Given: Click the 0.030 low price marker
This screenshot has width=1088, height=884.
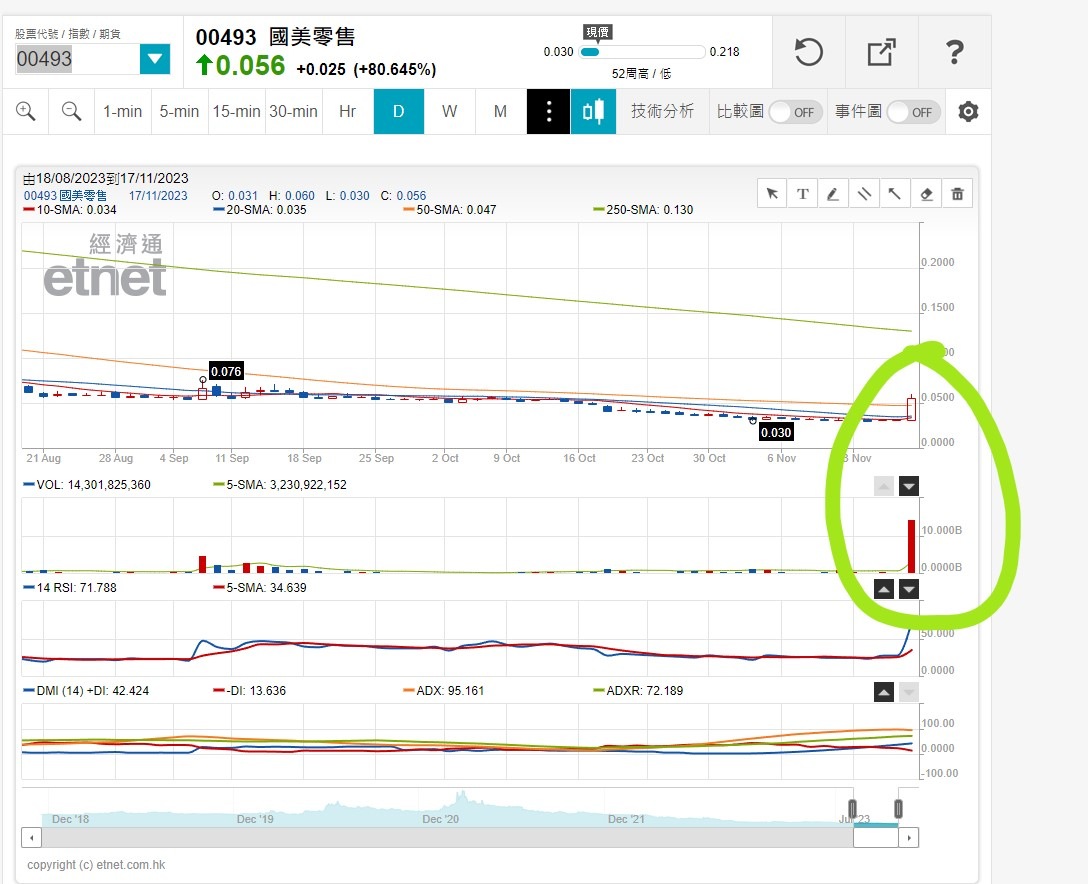Looking at the screenshot, I should [x=776, y=432].
